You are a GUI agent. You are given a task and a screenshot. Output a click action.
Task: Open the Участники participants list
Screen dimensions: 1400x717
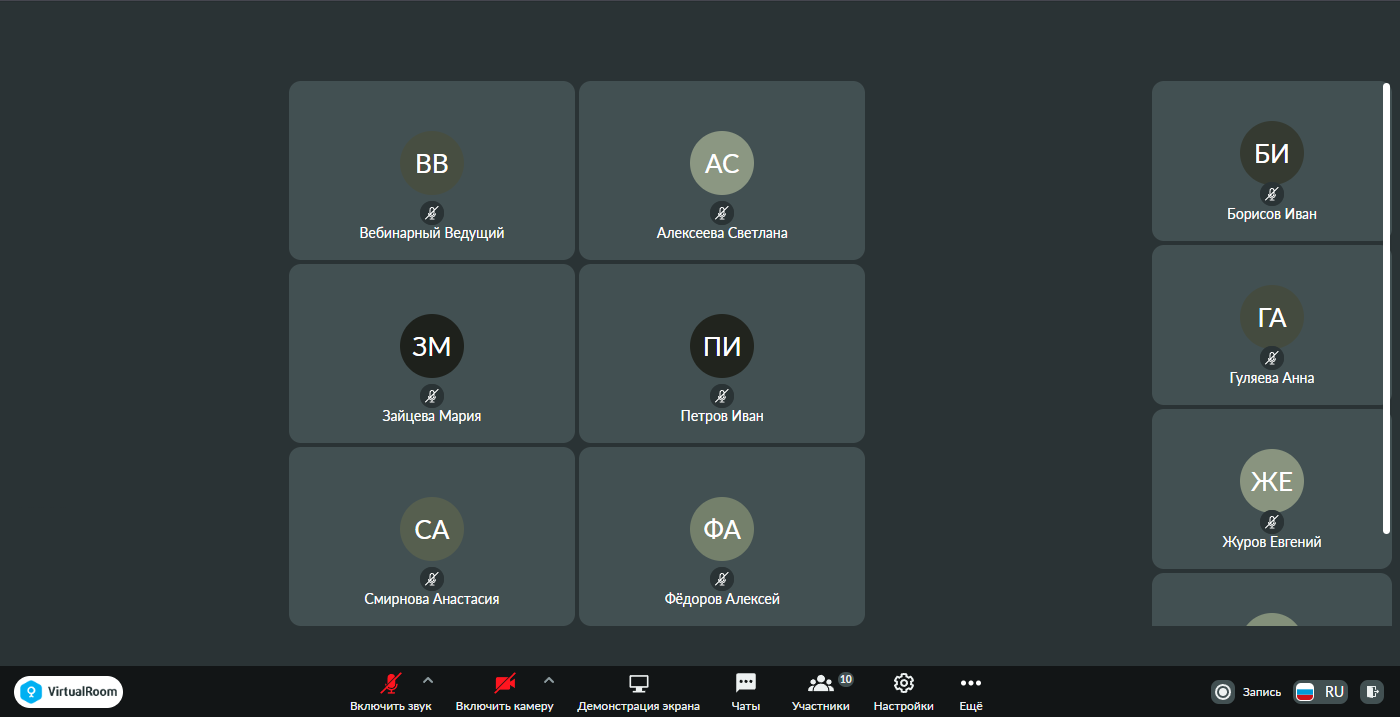(x=821, y=691)
